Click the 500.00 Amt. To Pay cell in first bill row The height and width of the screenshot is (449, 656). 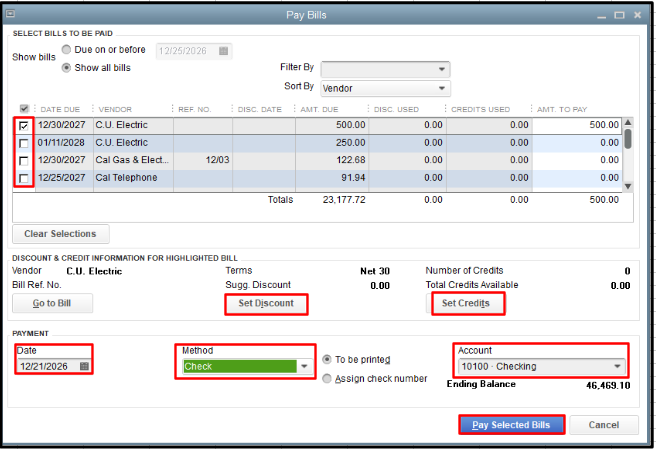pyautogui.click(x=576, y=125)
